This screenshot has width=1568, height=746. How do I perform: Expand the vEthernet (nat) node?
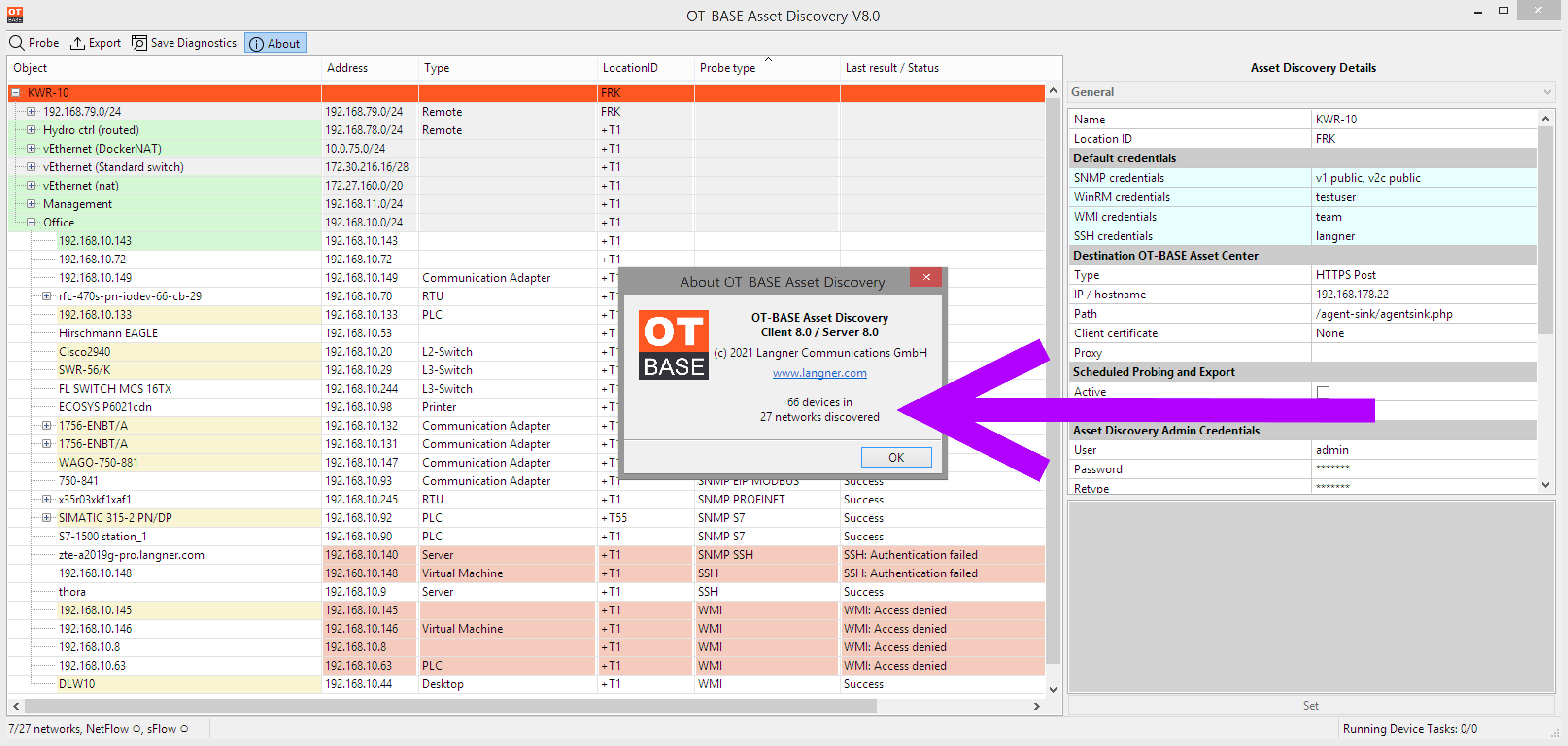[31, 185]
